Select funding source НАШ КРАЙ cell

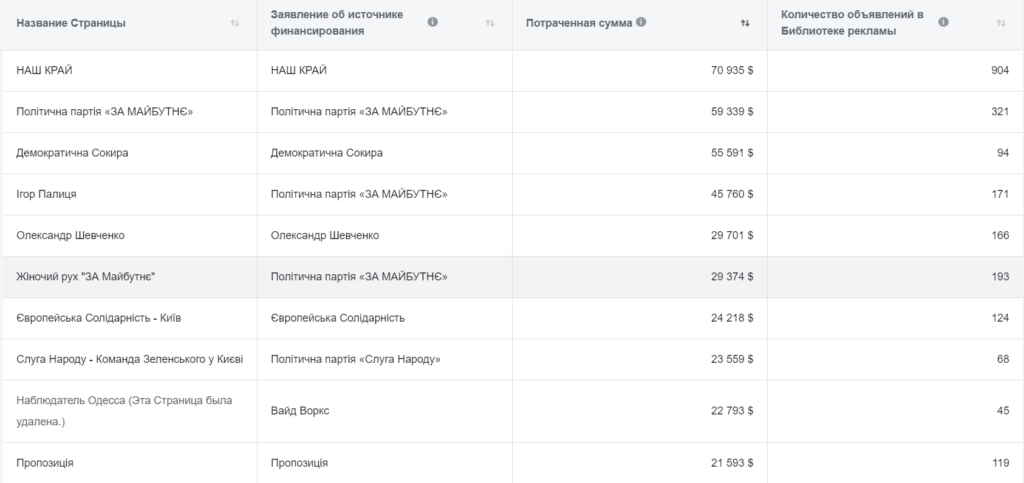click(298, 70)
